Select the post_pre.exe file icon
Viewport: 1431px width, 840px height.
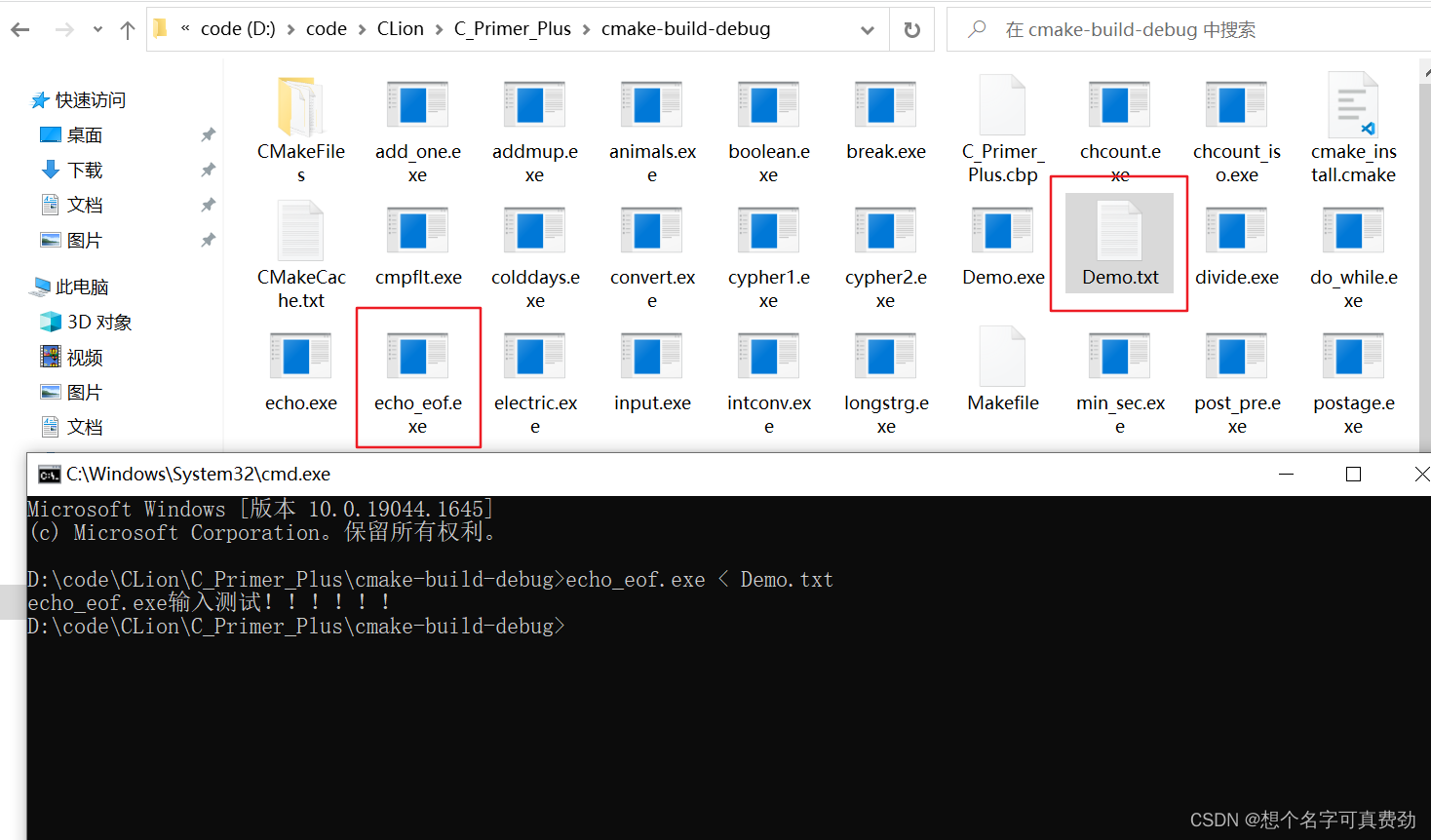coord(1236,357)
